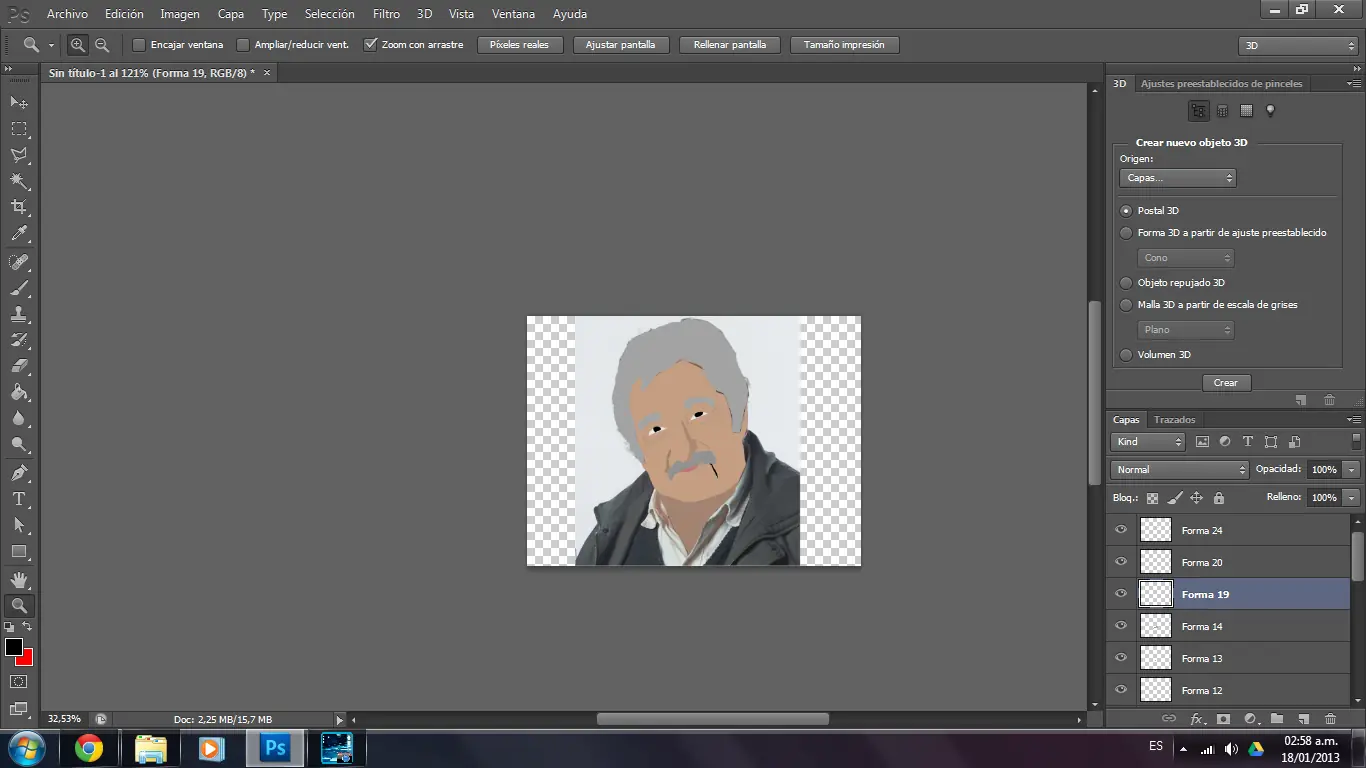Screen dimensions: 1366x768
Task: Click the Zoom In magnifier option
Action: pyautogui.click(x=78, y=45)
